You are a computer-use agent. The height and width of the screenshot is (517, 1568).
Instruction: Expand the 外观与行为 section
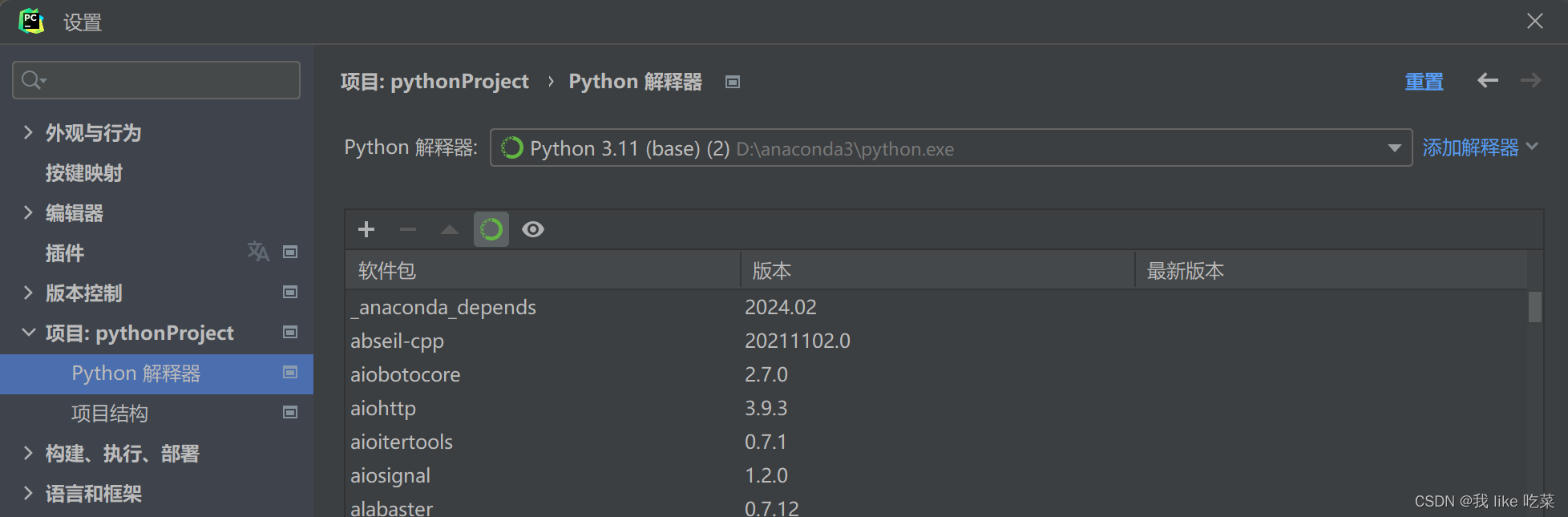(28, 132)
